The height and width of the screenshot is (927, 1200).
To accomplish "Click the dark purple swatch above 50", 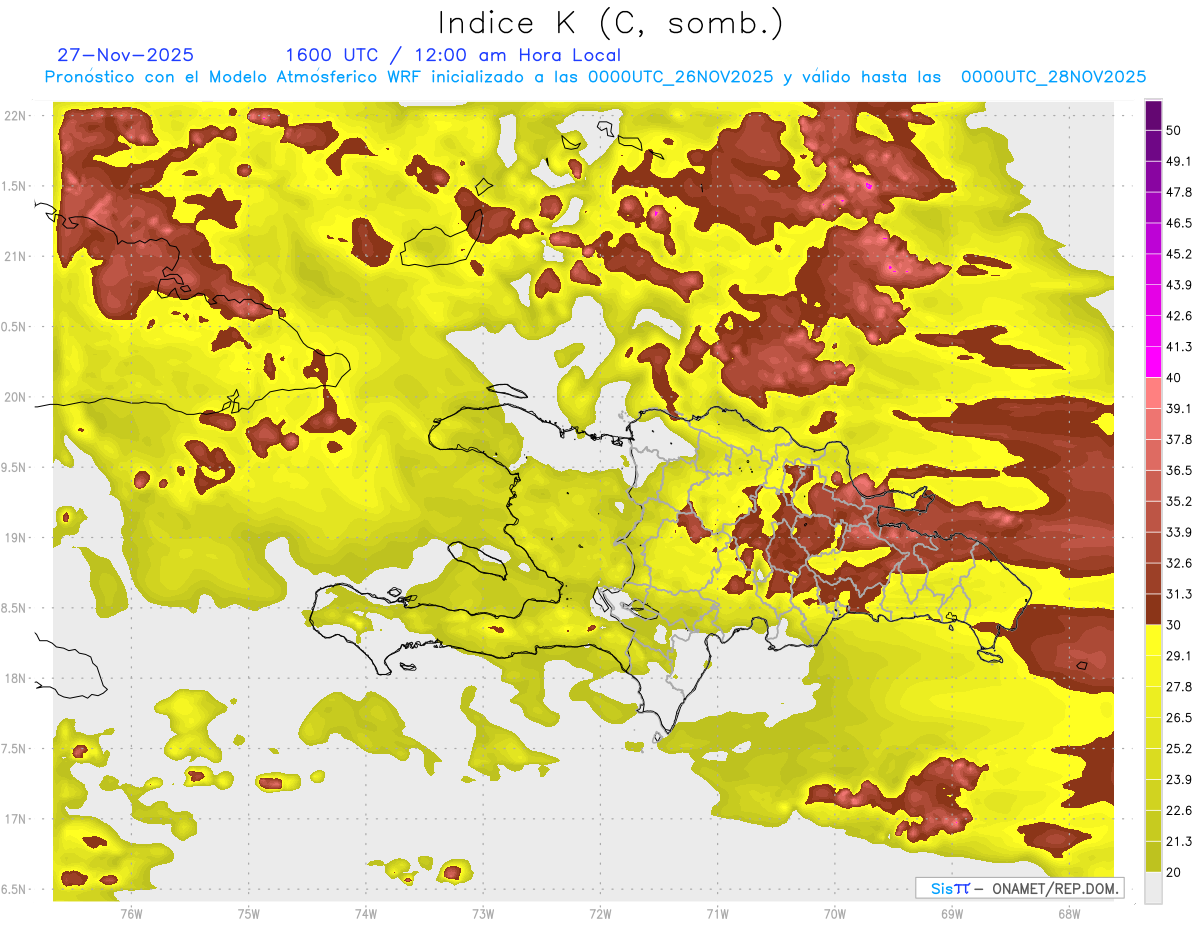I will [x=1153, y=116].
